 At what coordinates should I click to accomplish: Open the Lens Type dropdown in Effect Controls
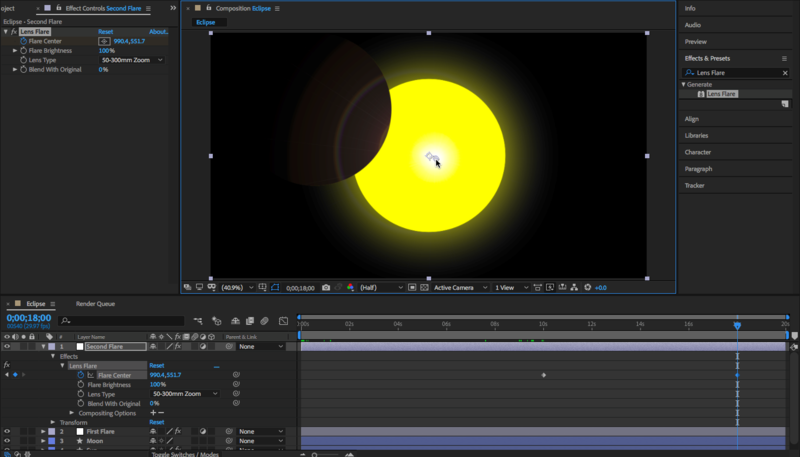pos(132,60)
